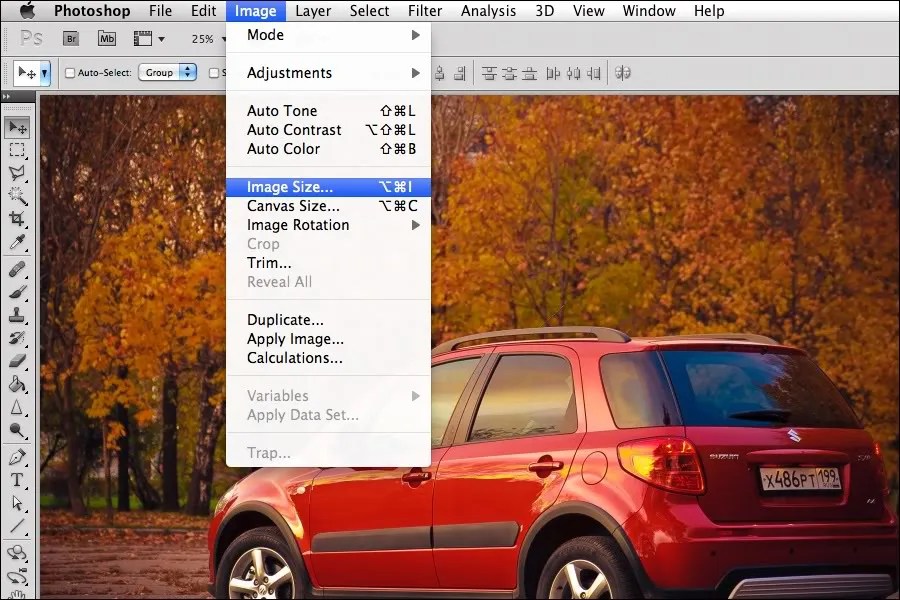The height and width of the screenshot is (600, 900).
Task: Choose Trim… from the Image menu
Action: point(328,263)
